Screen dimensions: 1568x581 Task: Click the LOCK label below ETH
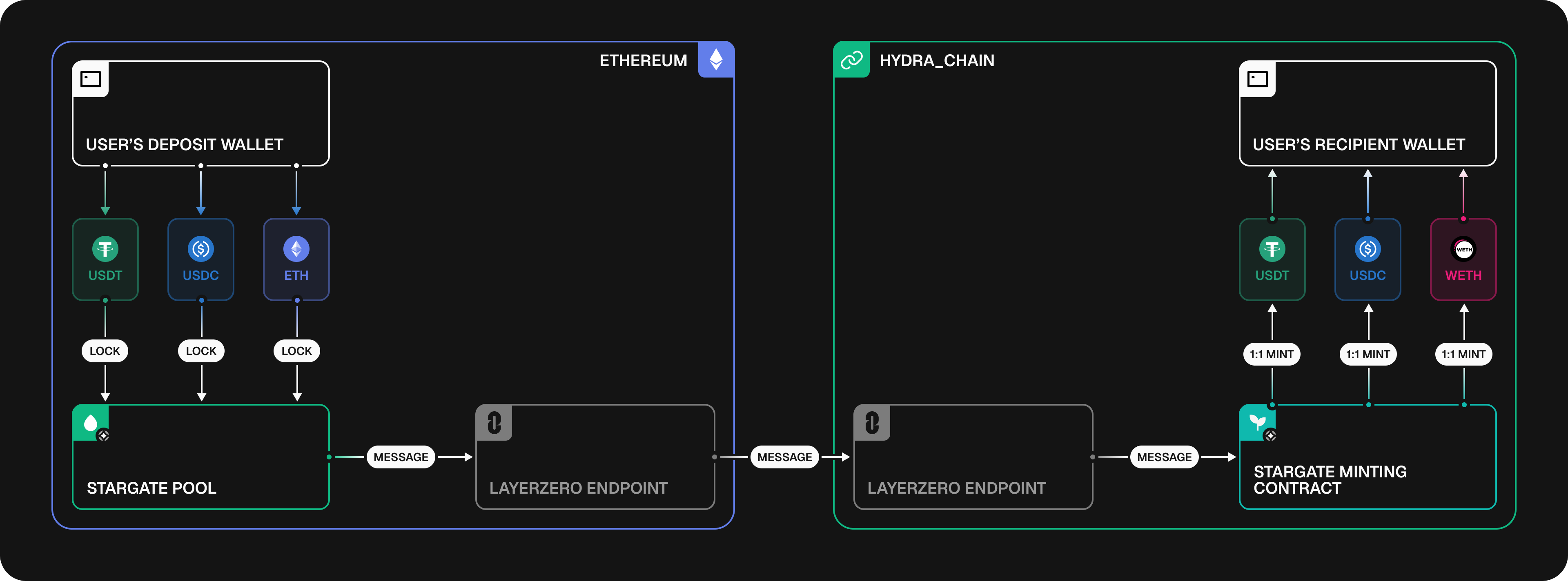click(x=296, y=351)
